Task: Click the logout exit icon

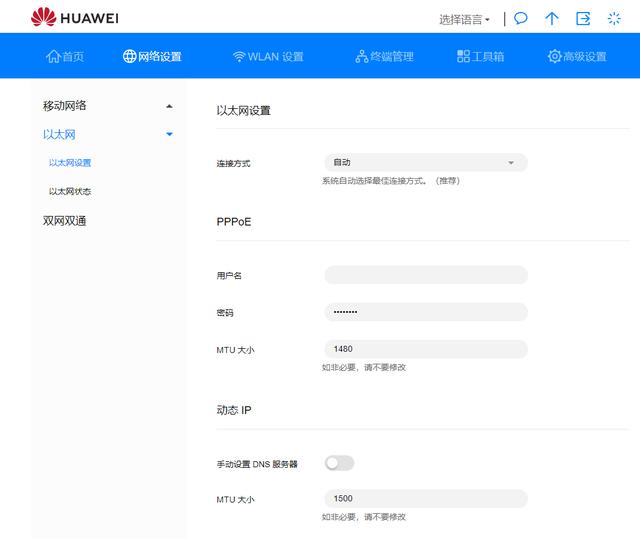Action: point(583,18)
